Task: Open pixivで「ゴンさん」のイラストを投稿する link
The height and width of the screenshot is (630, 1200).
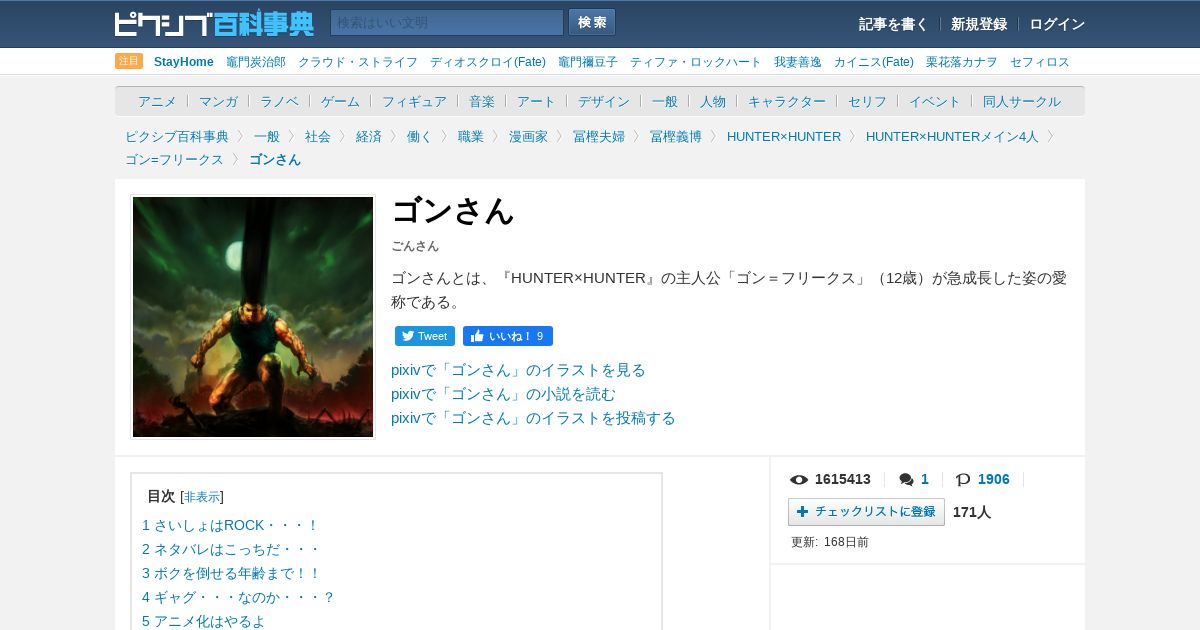Action: click(x=533, y=418)
